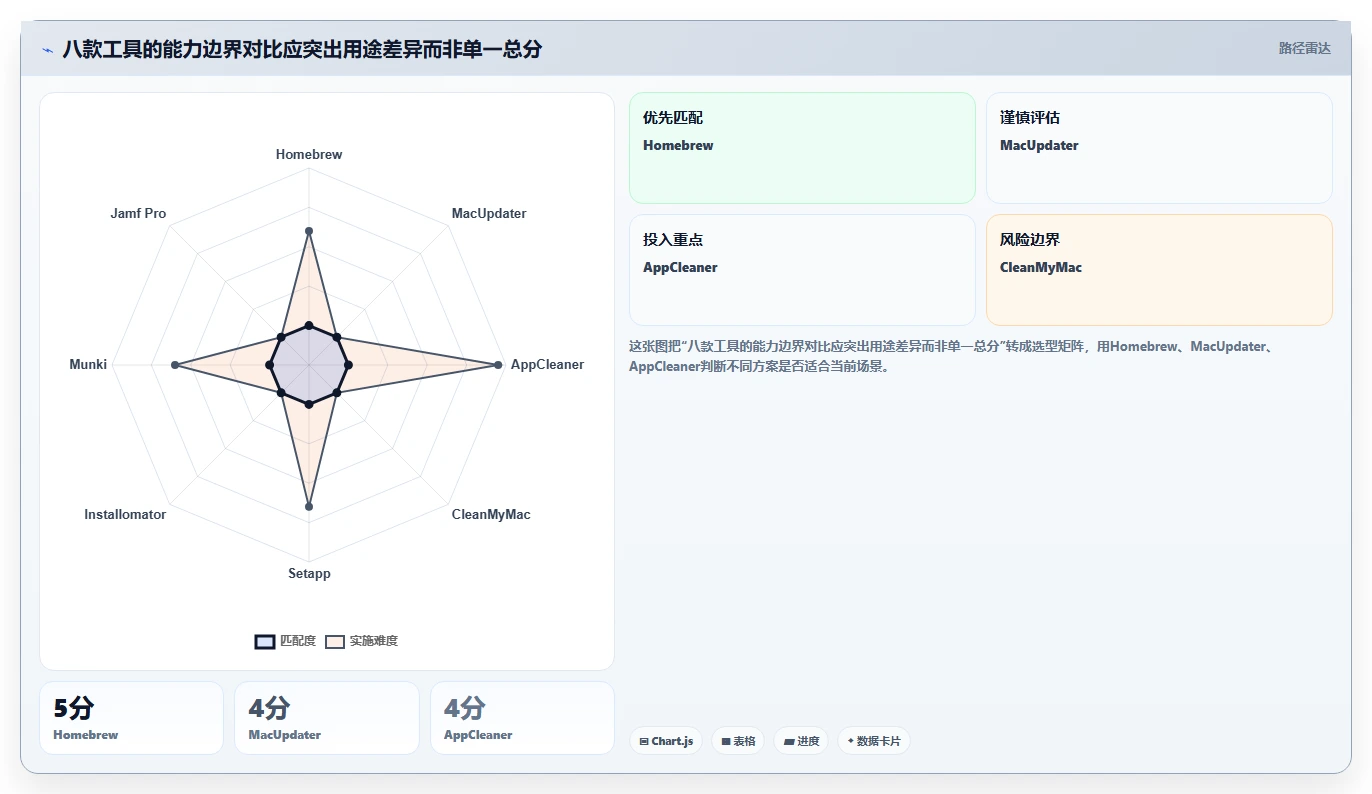Screen dimensions: 1372x794
Task: Select the Chart.js tag chip
Action: coord(666,741)
